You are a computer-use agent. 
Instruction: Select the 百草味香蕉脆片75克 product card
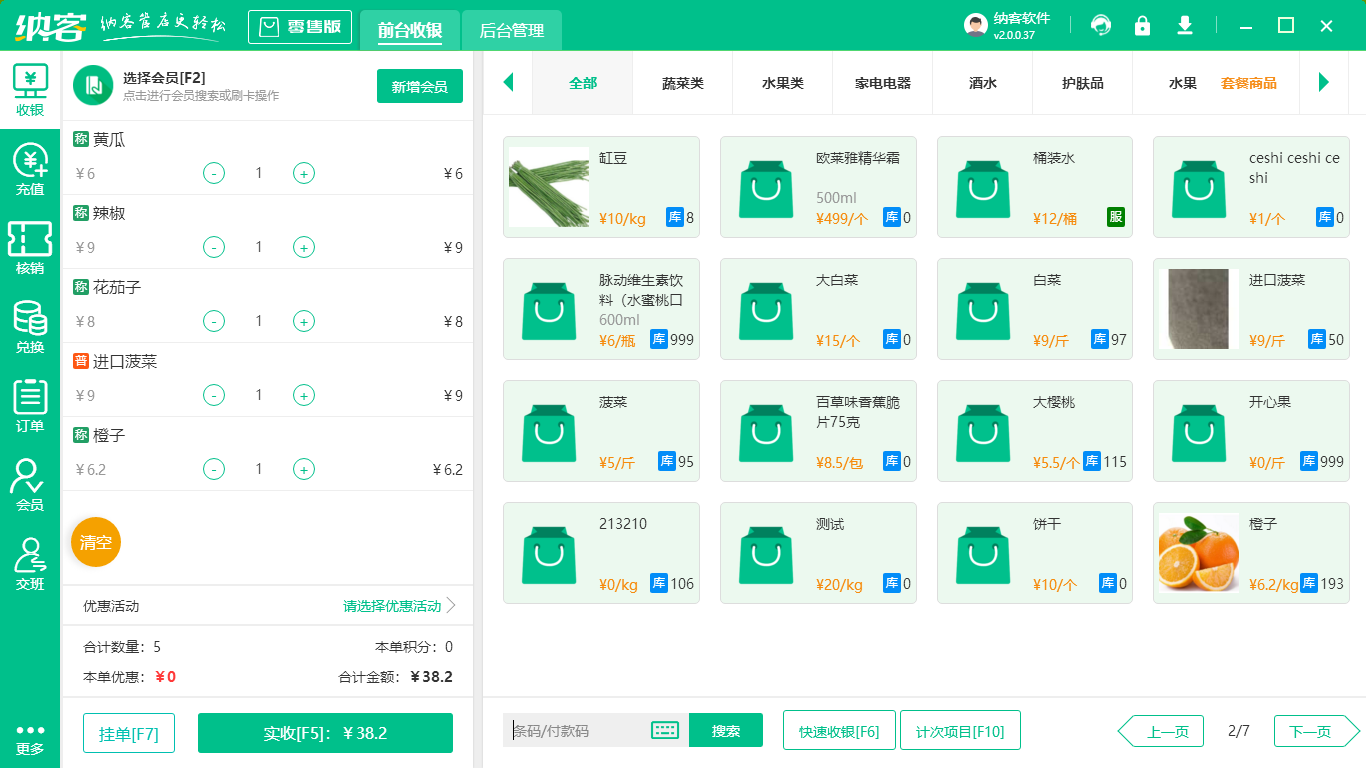(818, 431)
